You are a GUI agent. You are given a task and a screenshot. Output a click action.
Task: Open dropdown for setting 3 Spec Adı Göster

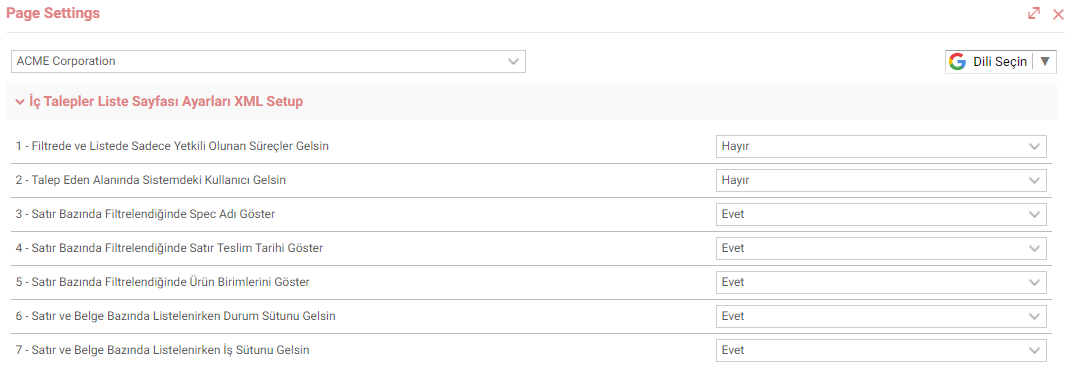tap(881, 214)
